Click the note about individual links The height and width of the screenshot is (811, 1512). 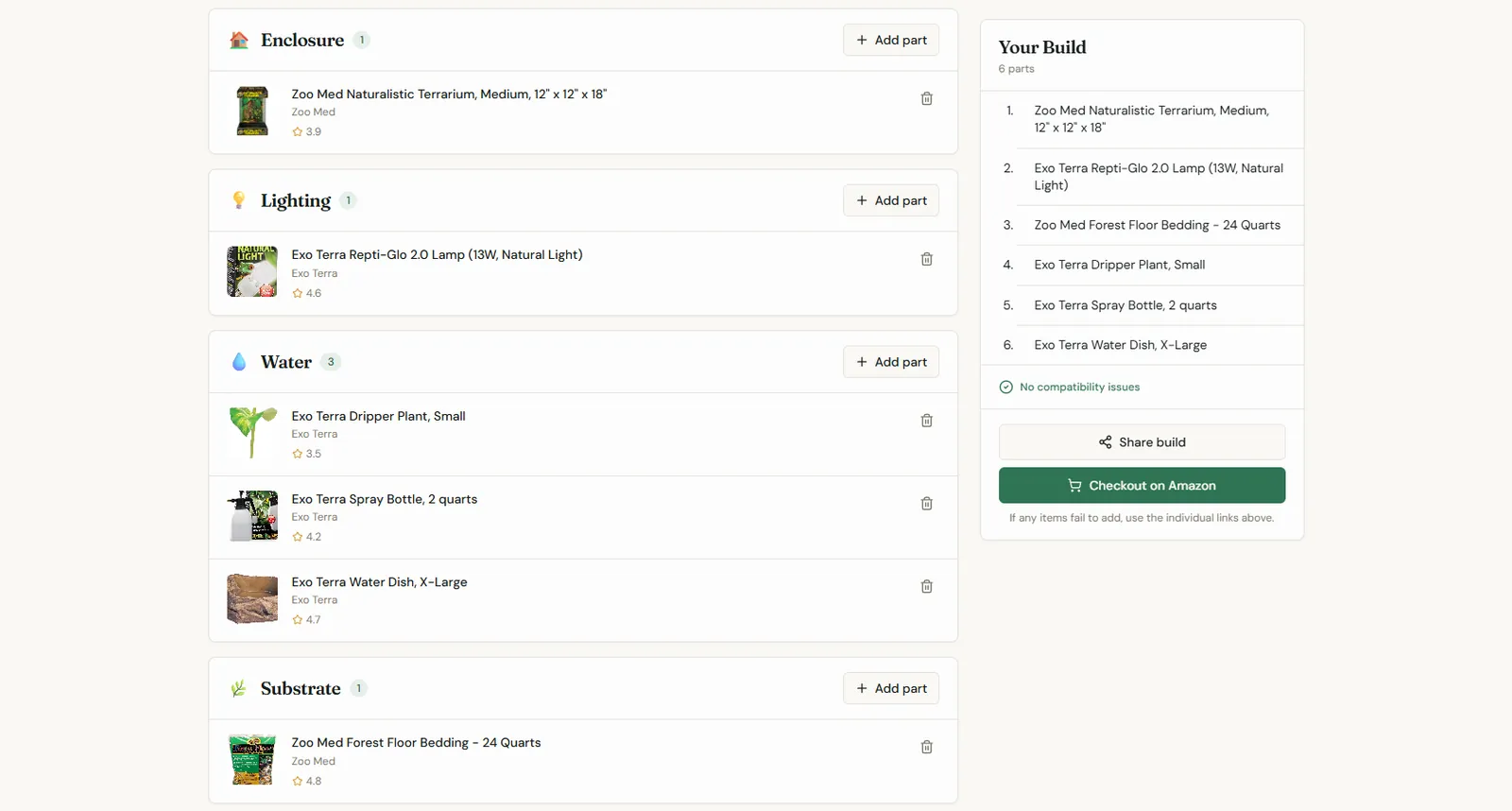pyautogui.click(x=1142, y=518)
